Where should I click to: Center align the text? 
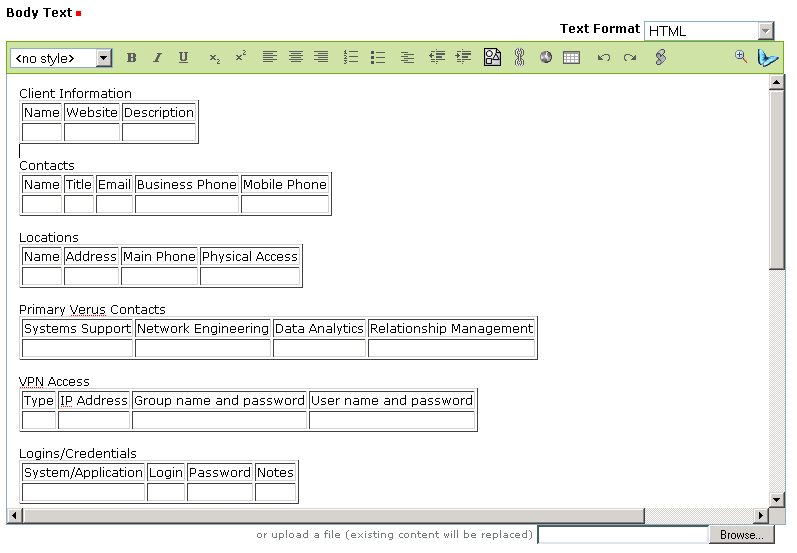[x=296, y=58]
